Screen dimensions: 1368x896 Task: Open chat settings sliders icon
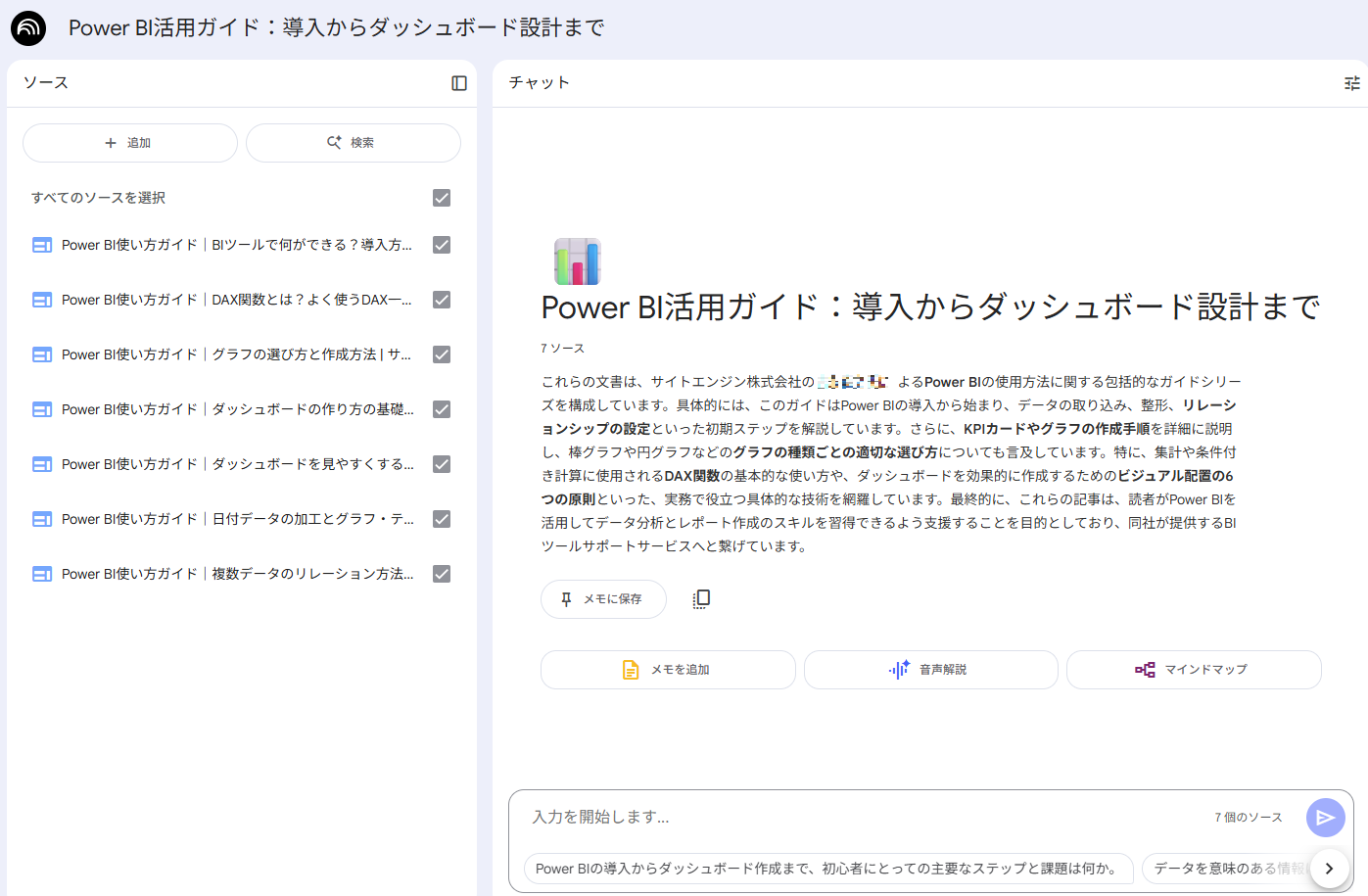pyautogui.click(x=1352, y=83)
